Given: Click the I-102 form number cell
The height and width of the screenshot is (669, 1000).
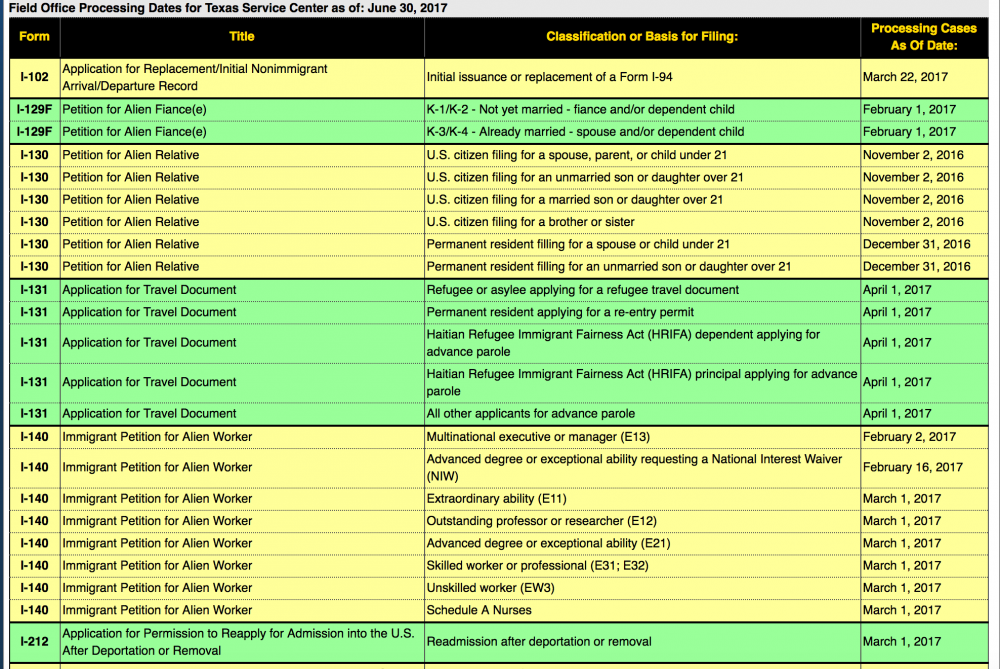Looking at the screenshot, I should [34, 77].
